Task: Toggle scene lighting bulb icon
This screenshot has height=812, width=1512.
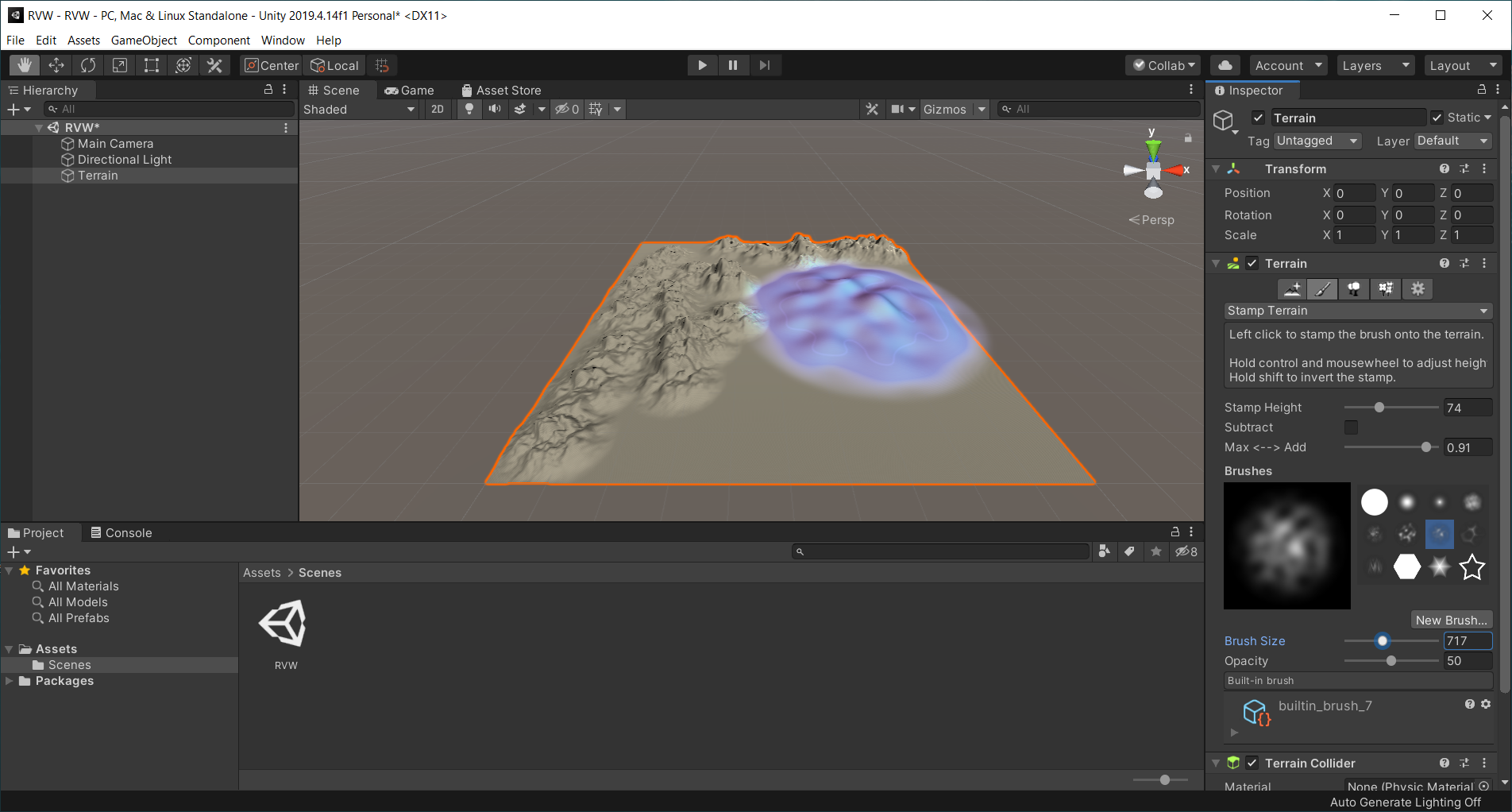Action: pyautogui.click(x=469, y=109)
